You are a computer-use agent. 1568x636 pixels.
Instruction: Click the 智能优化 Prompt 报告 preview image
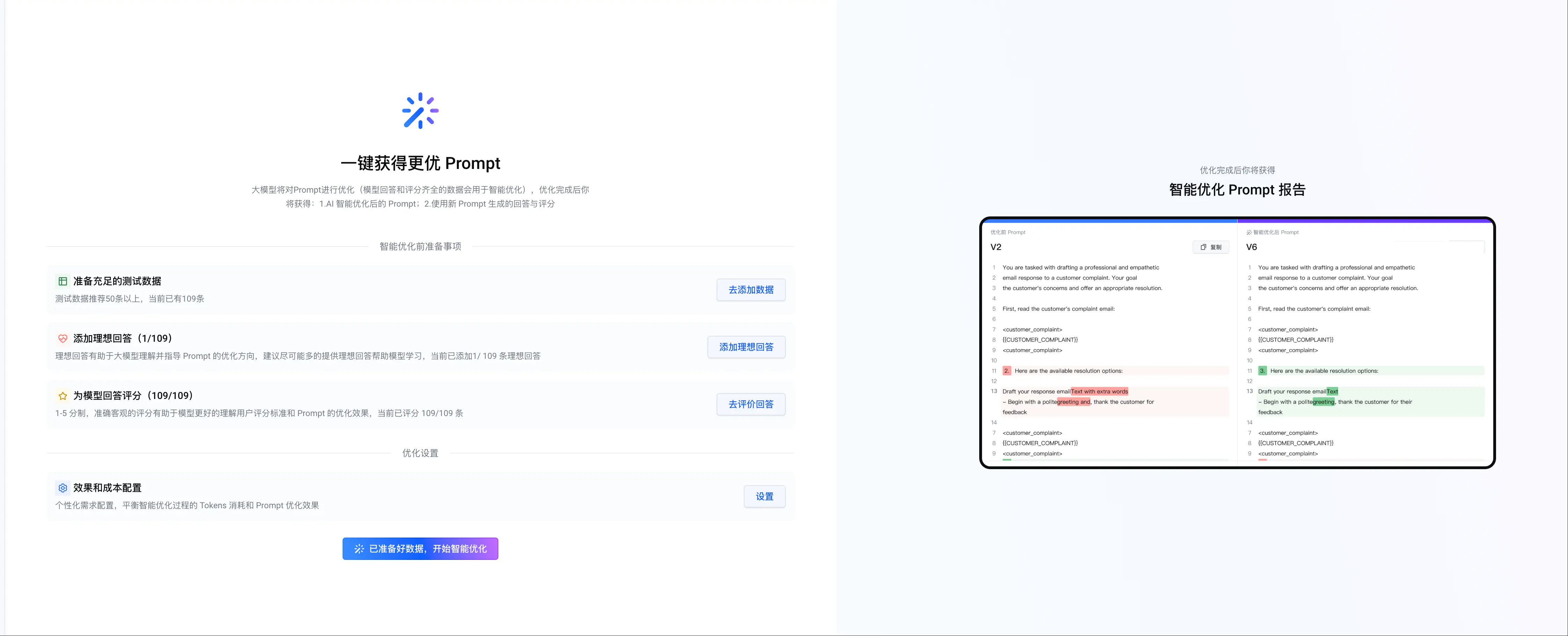pyautogui.click(x=1237, y=343)
